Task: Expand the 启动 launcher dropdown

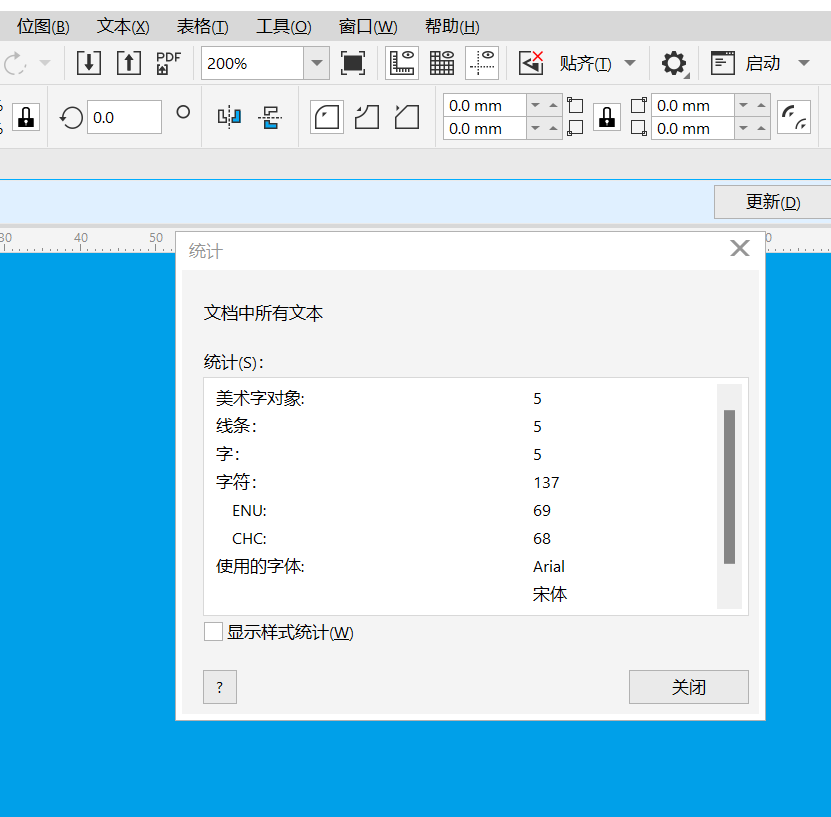Action: pos(805,62)
